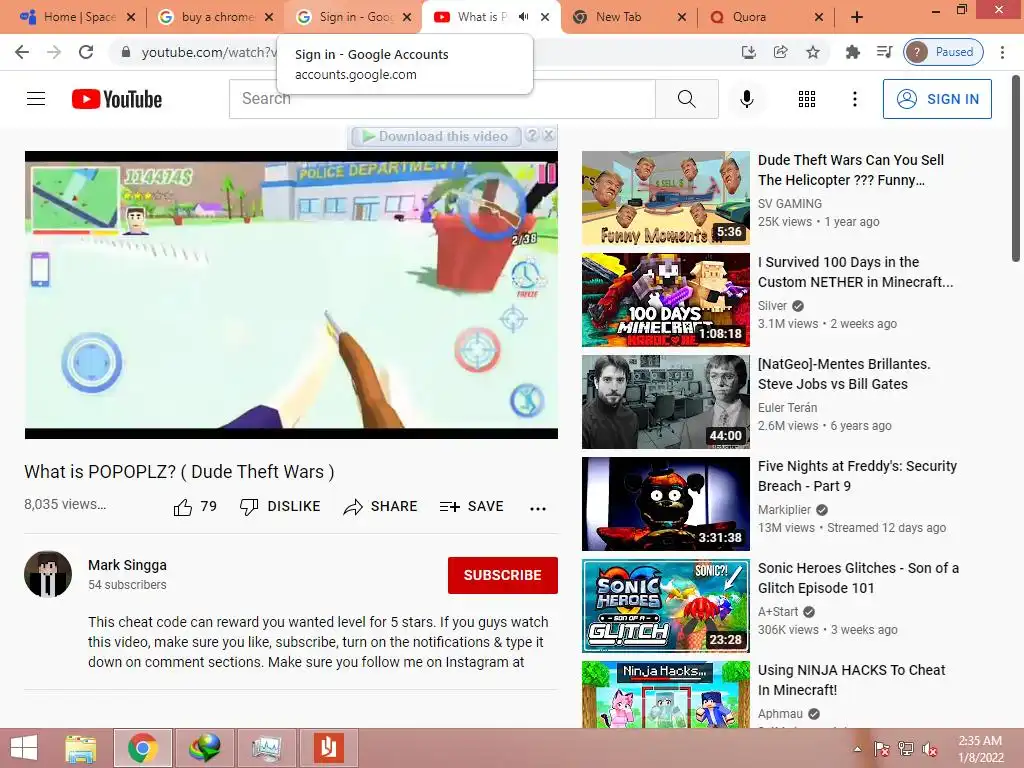Reload the YouTube page
Viewport: 1024px width, 768px height.
(86, 52)
